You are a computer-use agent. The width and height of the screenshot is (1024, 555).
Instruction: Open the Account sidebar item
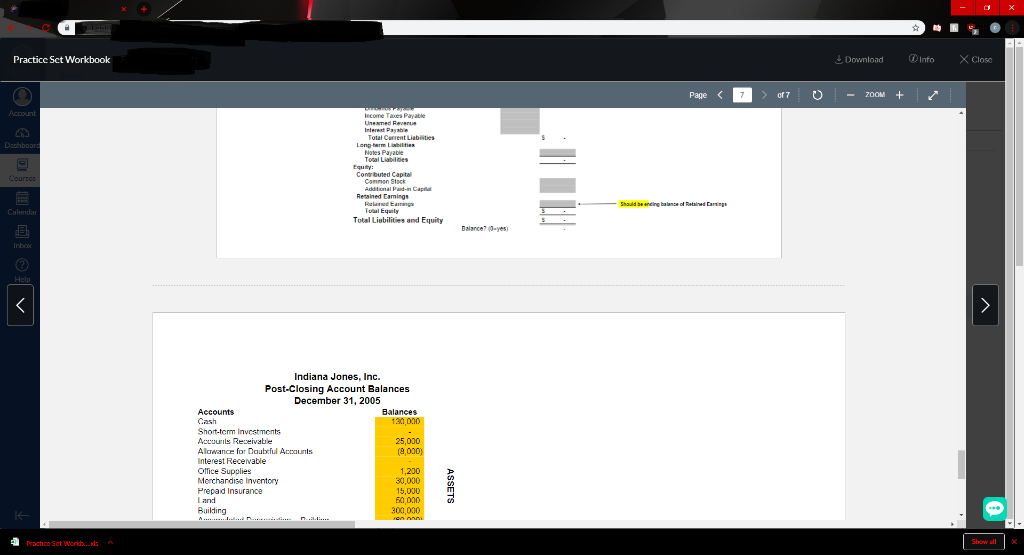(x=22, y=102)
